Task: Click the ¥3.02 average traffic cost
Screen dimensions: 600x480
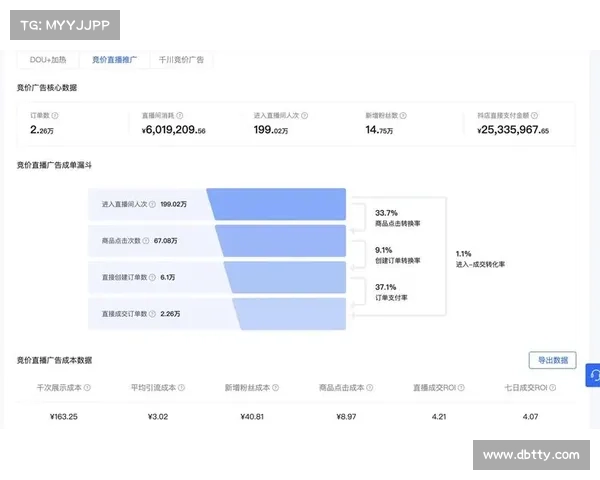Action: click(x=158, y=416)
